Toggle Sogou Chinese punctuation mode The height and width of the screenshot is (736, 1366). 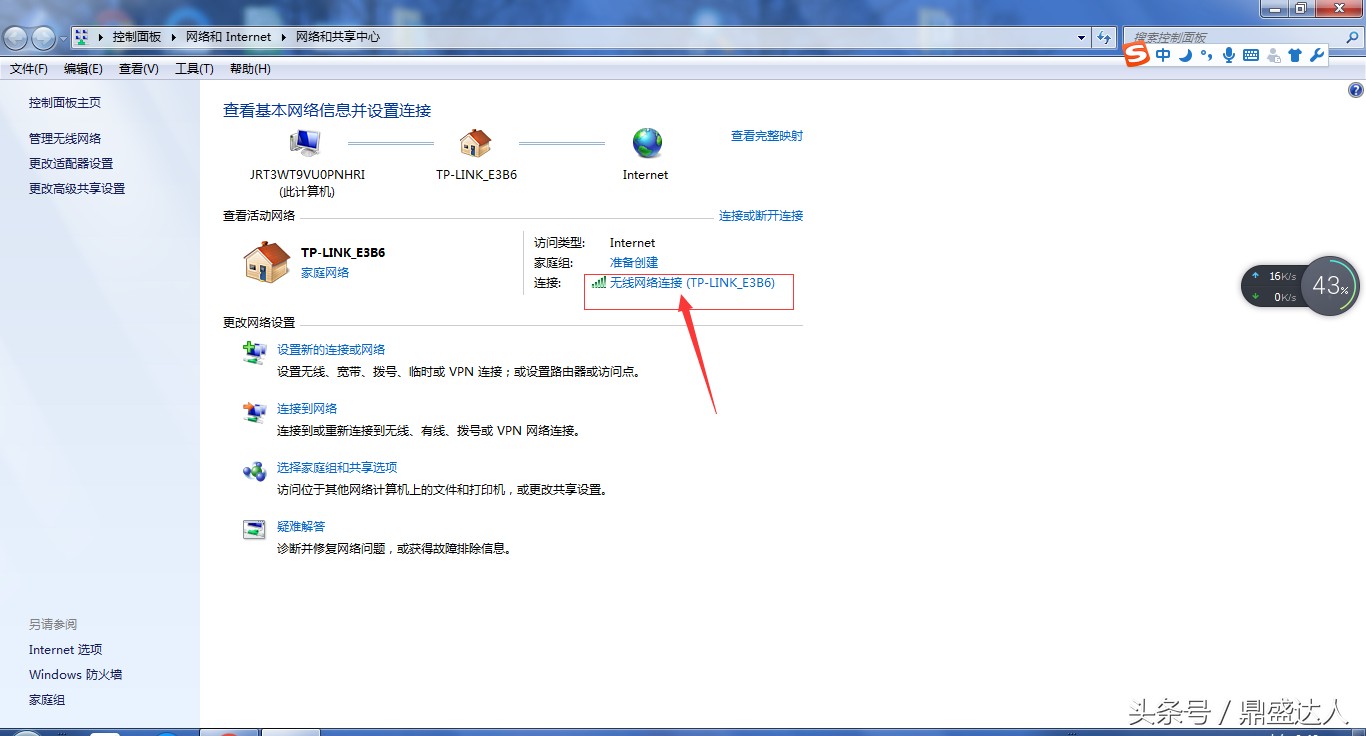[1207, 56]
